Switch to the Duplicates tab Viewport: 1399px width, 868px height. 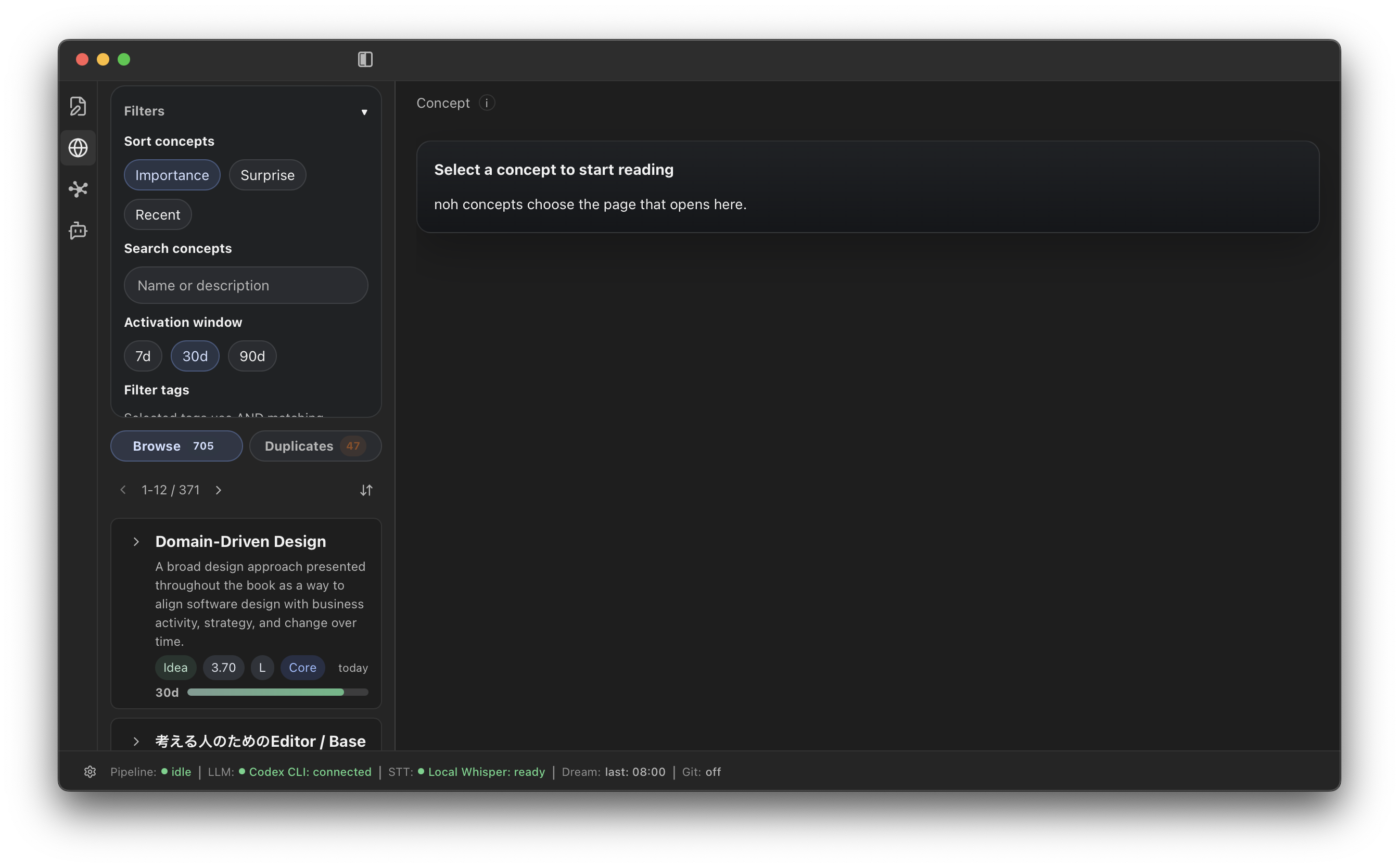[315, 445]
